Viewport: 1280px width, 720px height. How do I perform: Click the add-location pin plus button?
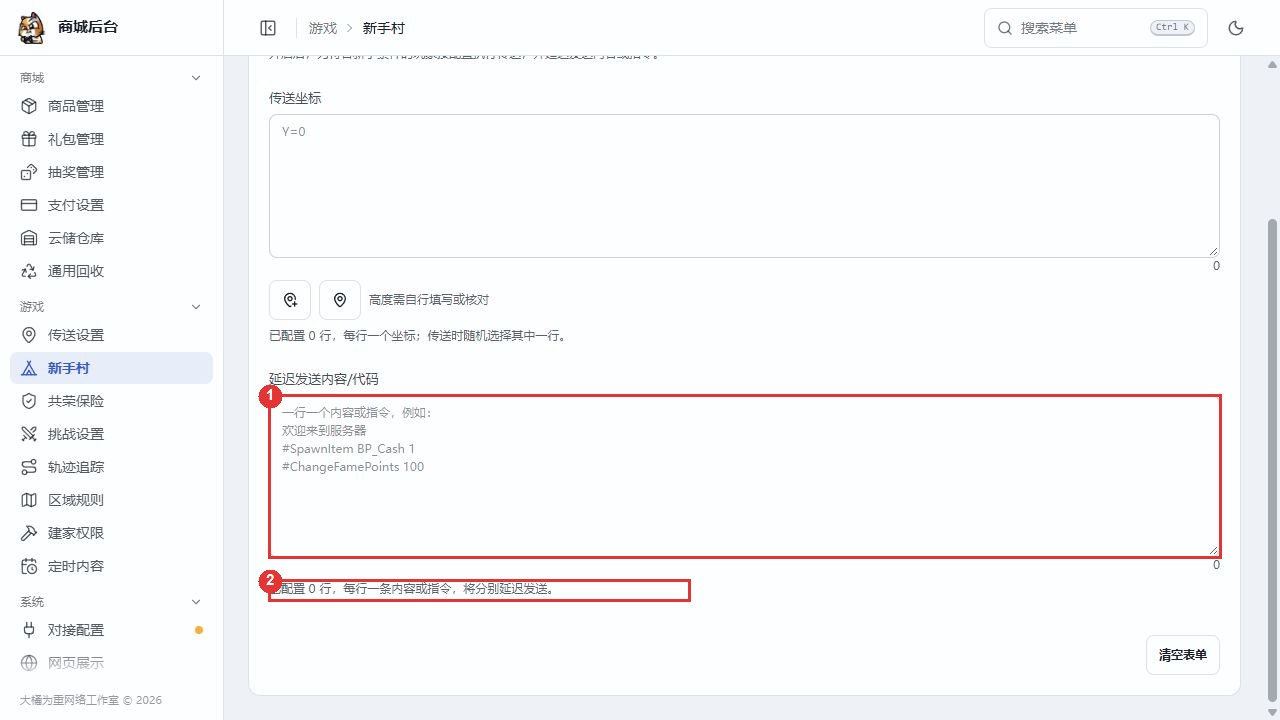click(x=290, y=300)
